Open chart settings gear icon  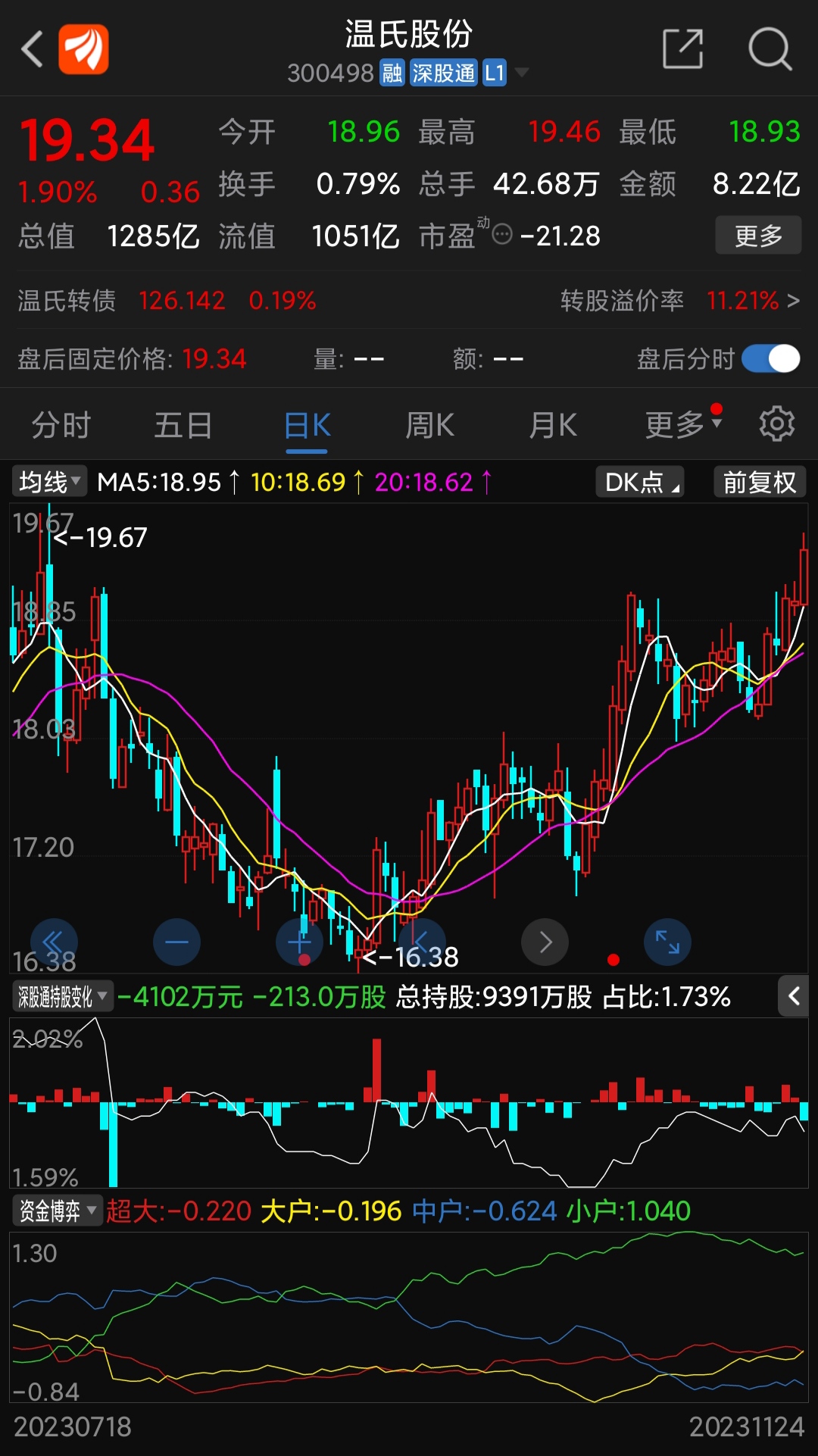(776, 423)
